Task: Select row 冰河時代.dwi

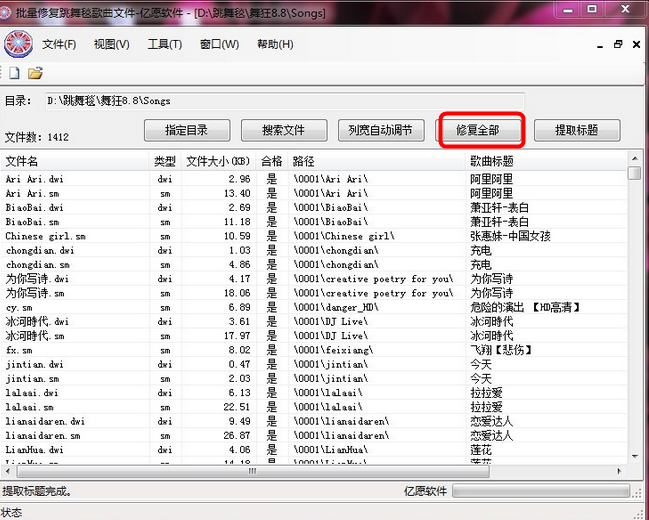Action: point(314,321)
